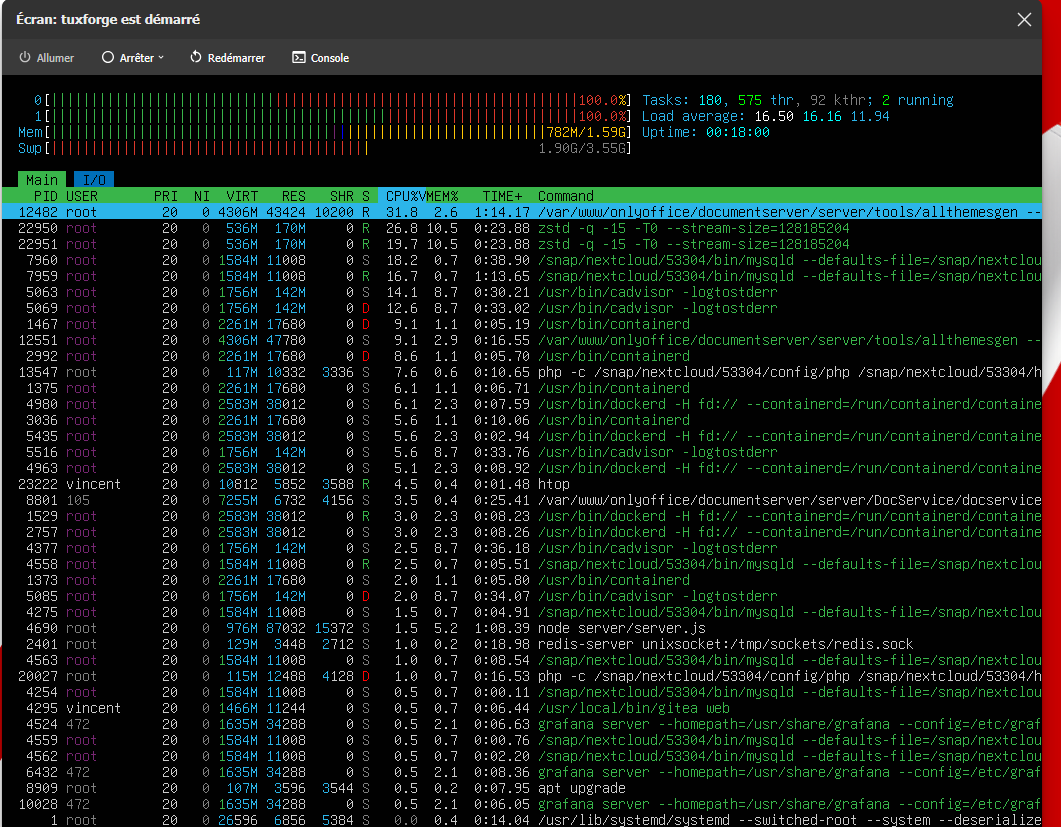Image resolution: width=1061 pixels, height=827 pixels.
Task: Select zstd process PID 22950
Action: pyautogui.click(x=522, y=228)
